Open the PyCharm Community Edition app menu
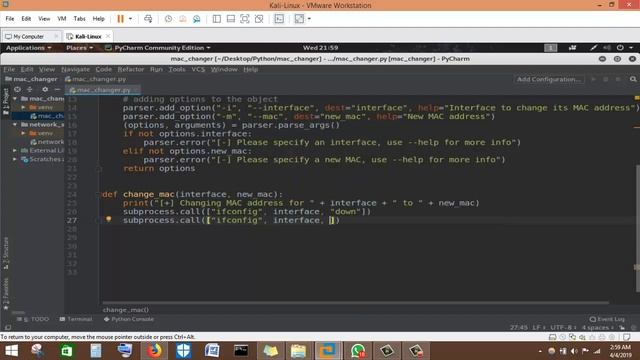 point(158,48)
